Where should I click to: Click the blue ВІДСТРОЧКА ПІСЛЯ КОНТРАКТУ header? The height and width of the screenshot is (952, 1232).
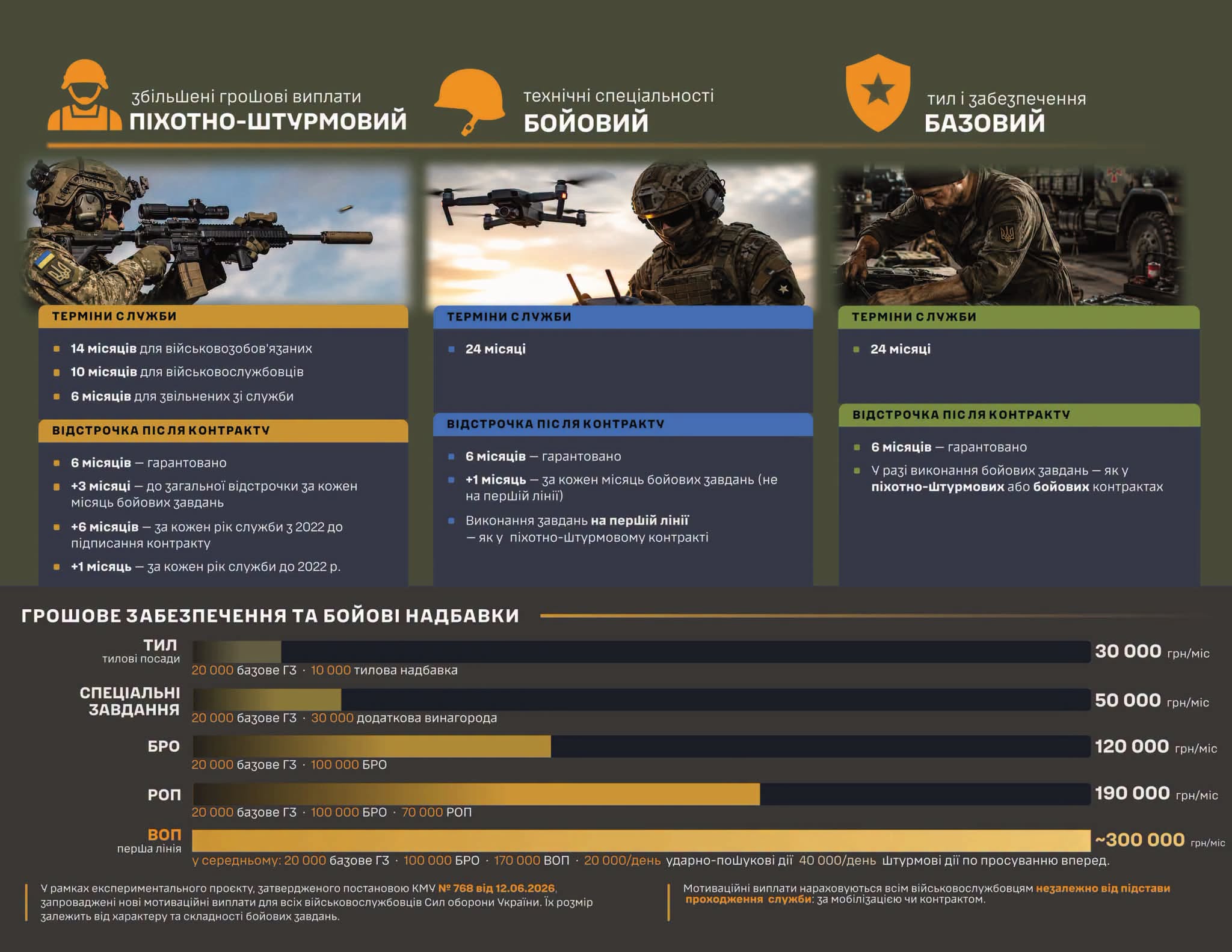tap(623, 424)
